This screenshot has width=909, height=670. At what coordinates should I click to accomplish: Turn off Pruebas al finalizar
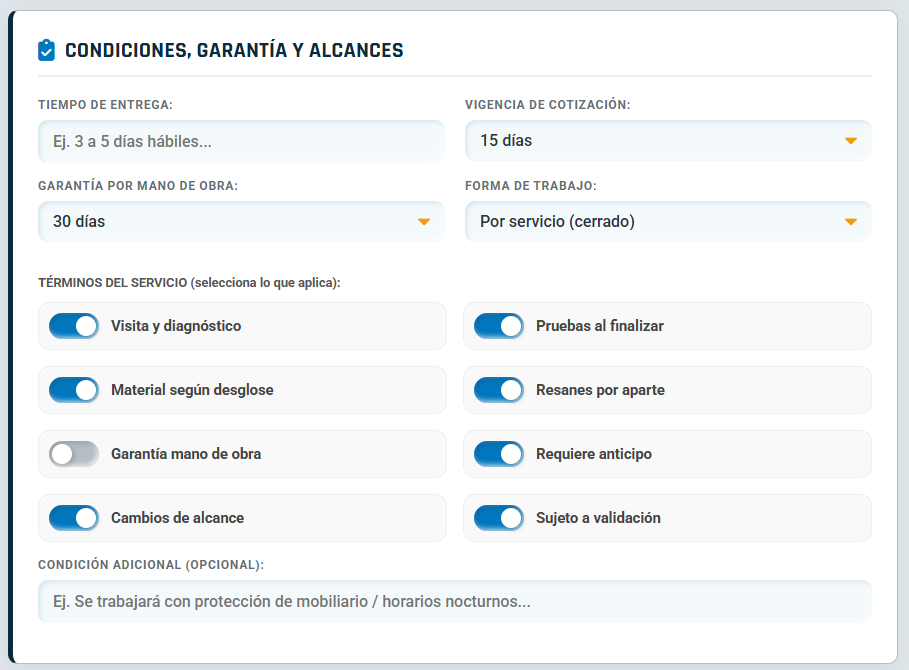point(498,326)
